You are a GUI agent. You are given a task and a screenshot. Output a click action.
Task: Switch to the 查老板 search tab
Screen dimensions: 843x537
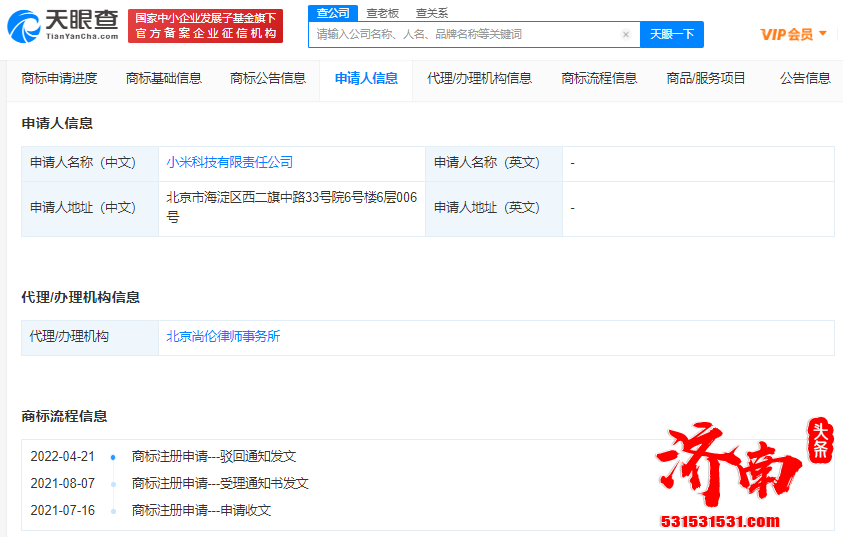click(x=382, y=13)
